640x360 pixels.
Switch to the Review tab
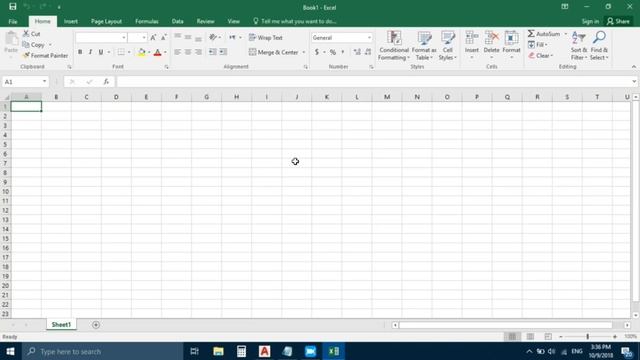205,21
